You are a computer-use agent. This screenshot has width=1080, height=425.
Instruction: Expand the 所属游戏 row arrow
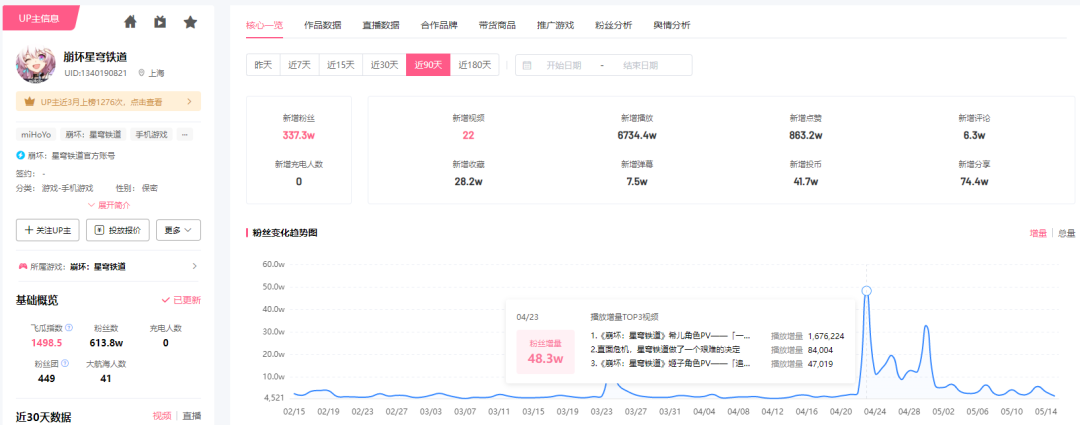[194, 266]
